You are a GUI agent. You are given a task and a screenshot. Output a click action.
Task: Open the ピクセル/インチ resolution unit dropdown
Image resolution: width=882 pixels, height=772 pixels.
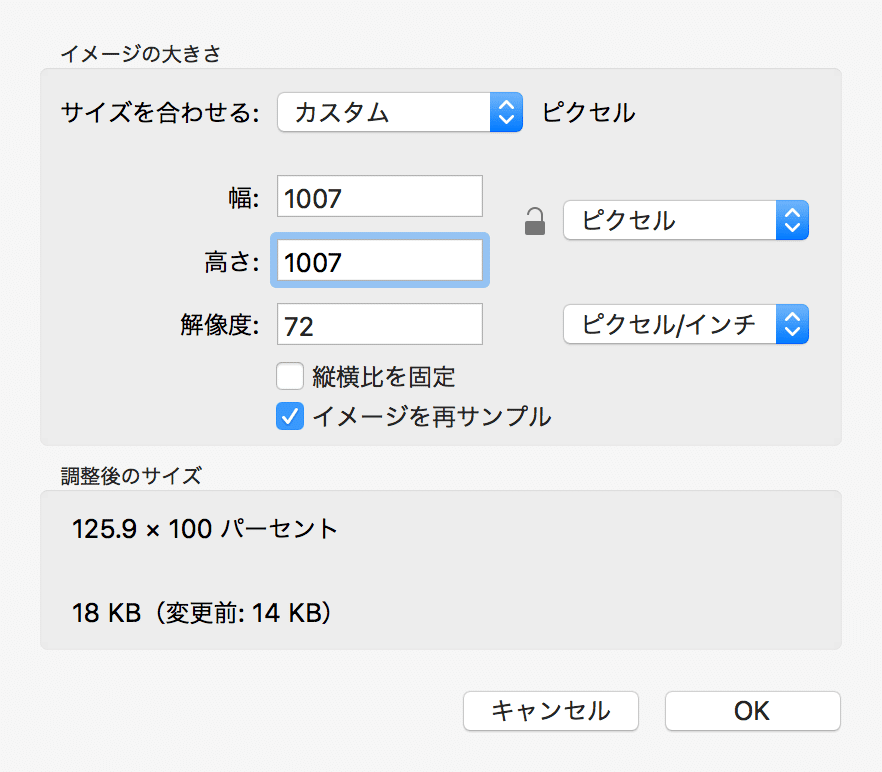[x=686, y=324]
